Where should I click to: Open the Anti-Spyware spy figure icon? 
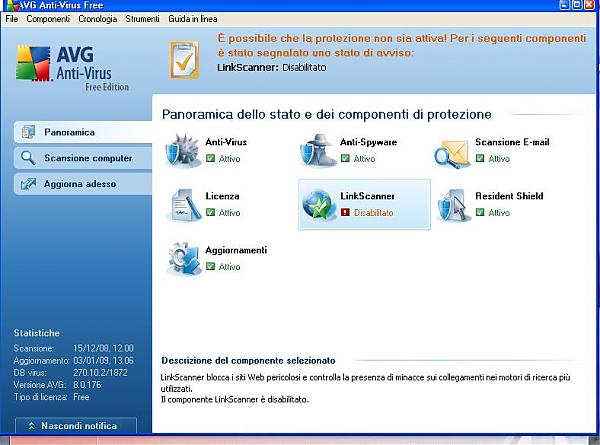(x=318, y=151)
